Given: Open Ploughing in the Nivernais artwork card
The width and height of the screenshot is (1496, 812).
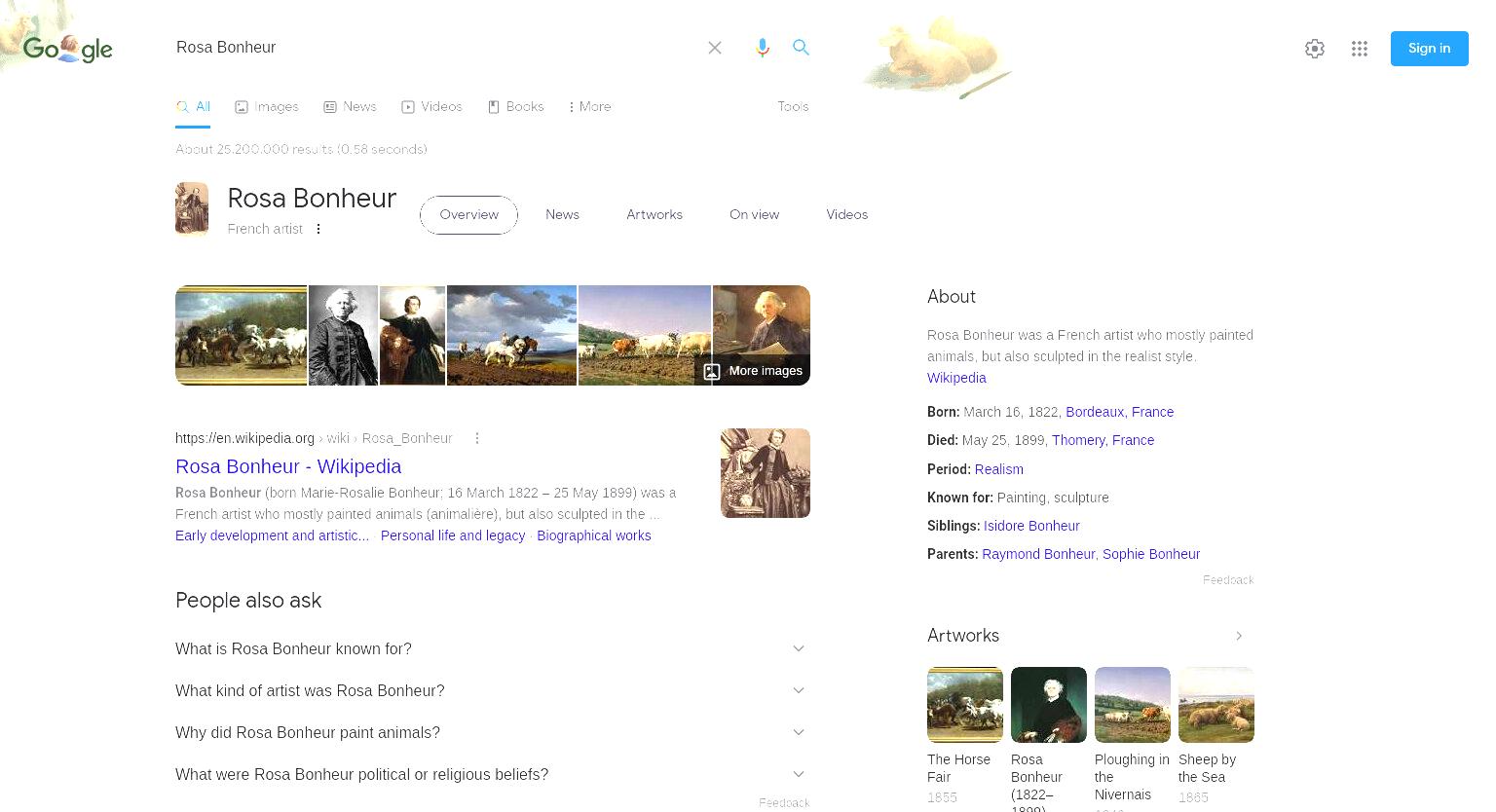Looking at the screenshot, I should tap(1133, 738).
